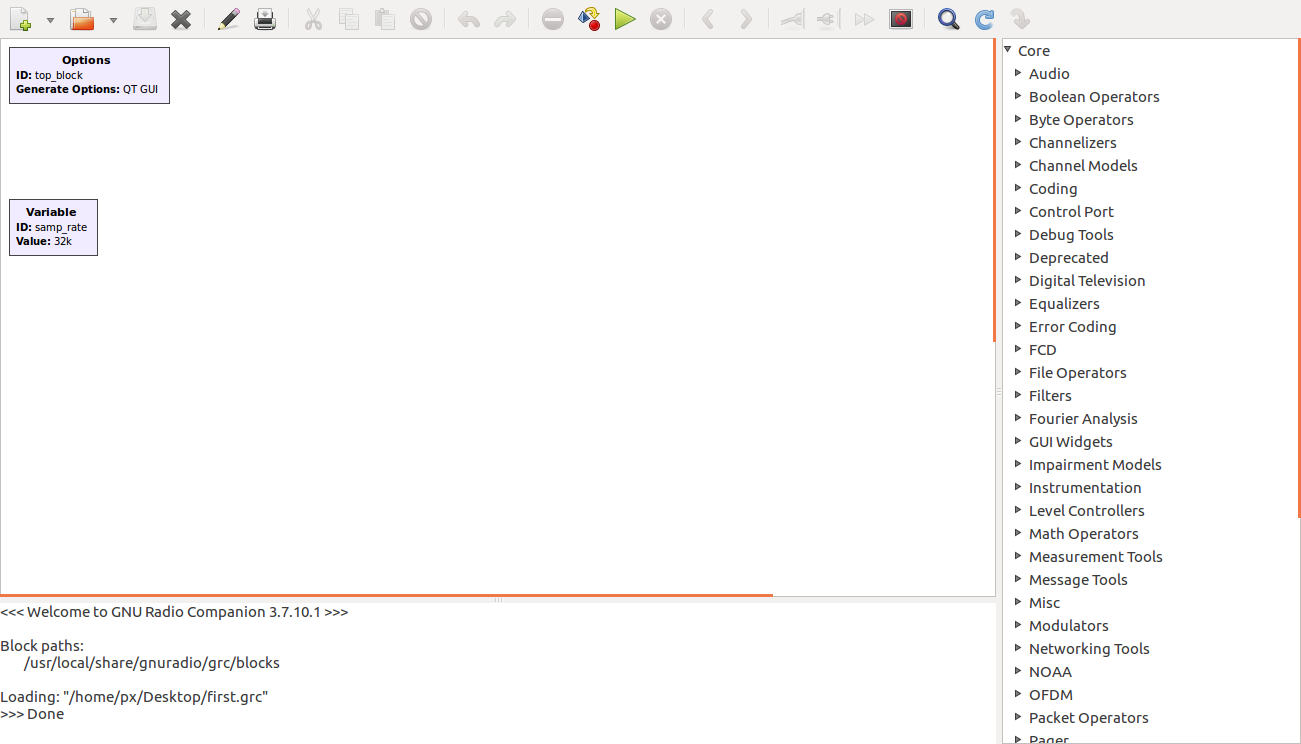Click the Print icon

(x=265, y=19)
